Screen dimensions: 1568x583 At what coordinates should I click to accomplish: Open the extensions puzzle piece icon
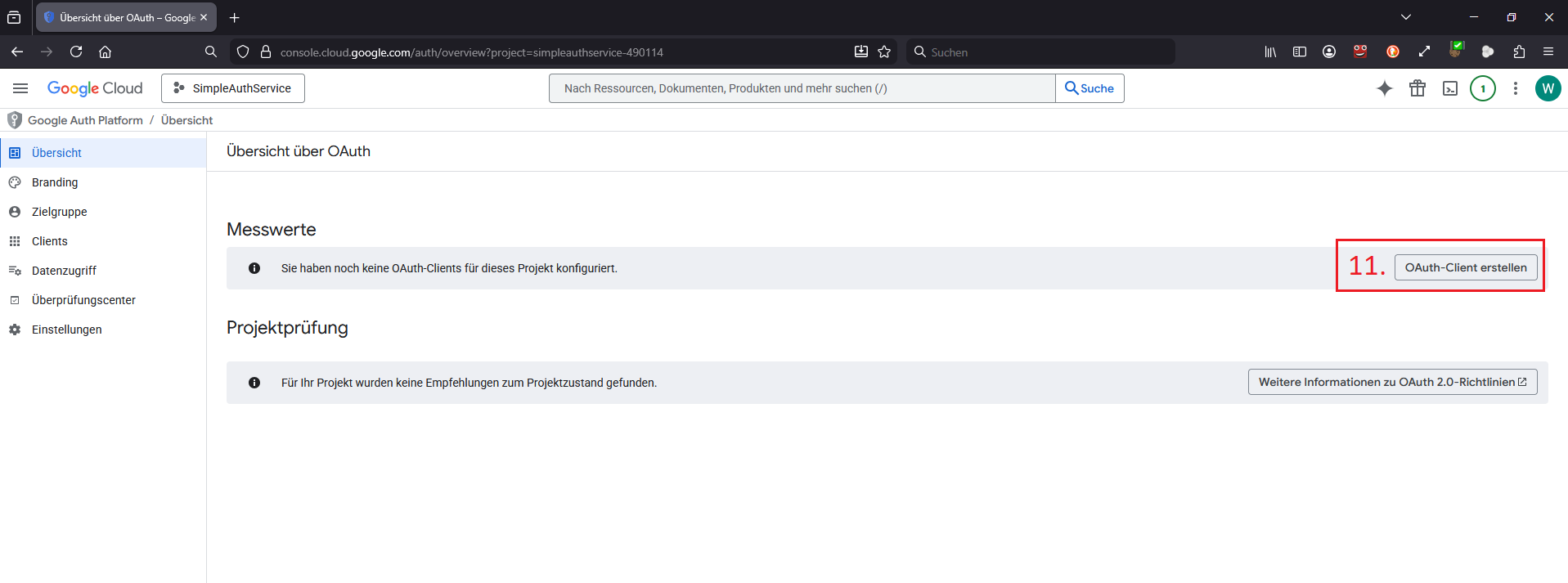(1519, 52)
